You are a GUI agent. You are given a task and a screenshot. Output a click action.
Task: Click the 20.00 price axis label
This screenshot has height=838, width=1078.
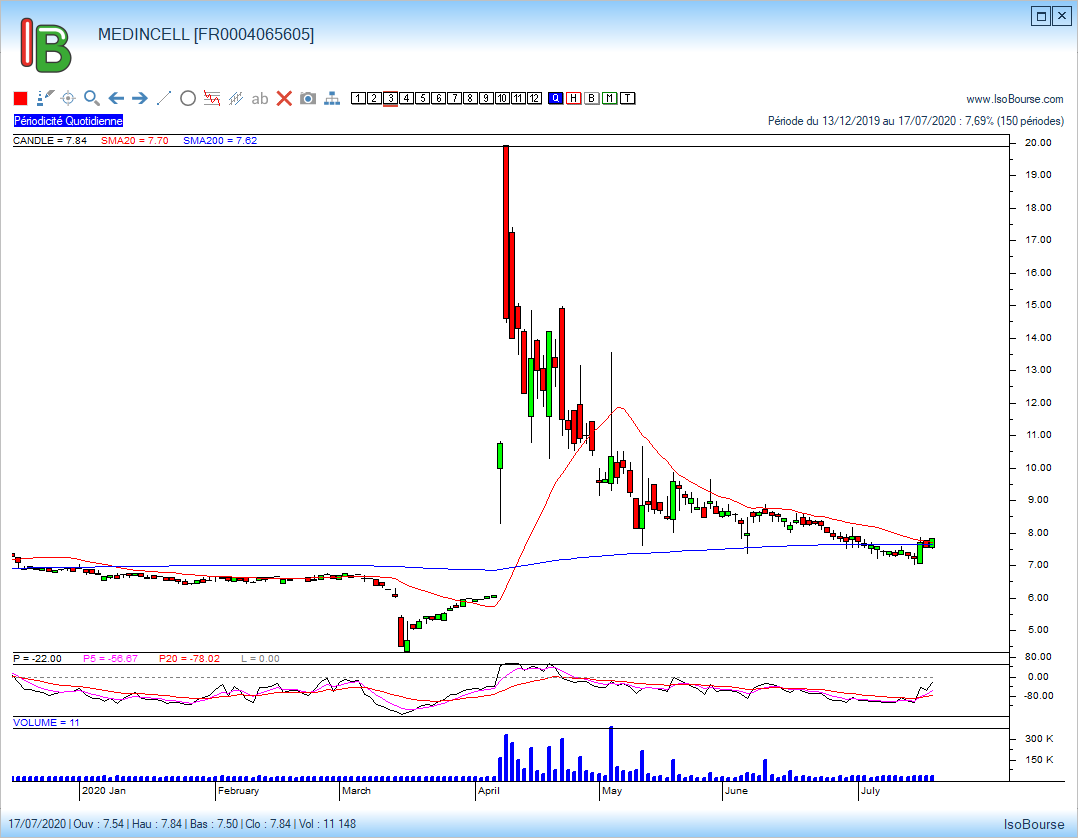click(1038, 143)
